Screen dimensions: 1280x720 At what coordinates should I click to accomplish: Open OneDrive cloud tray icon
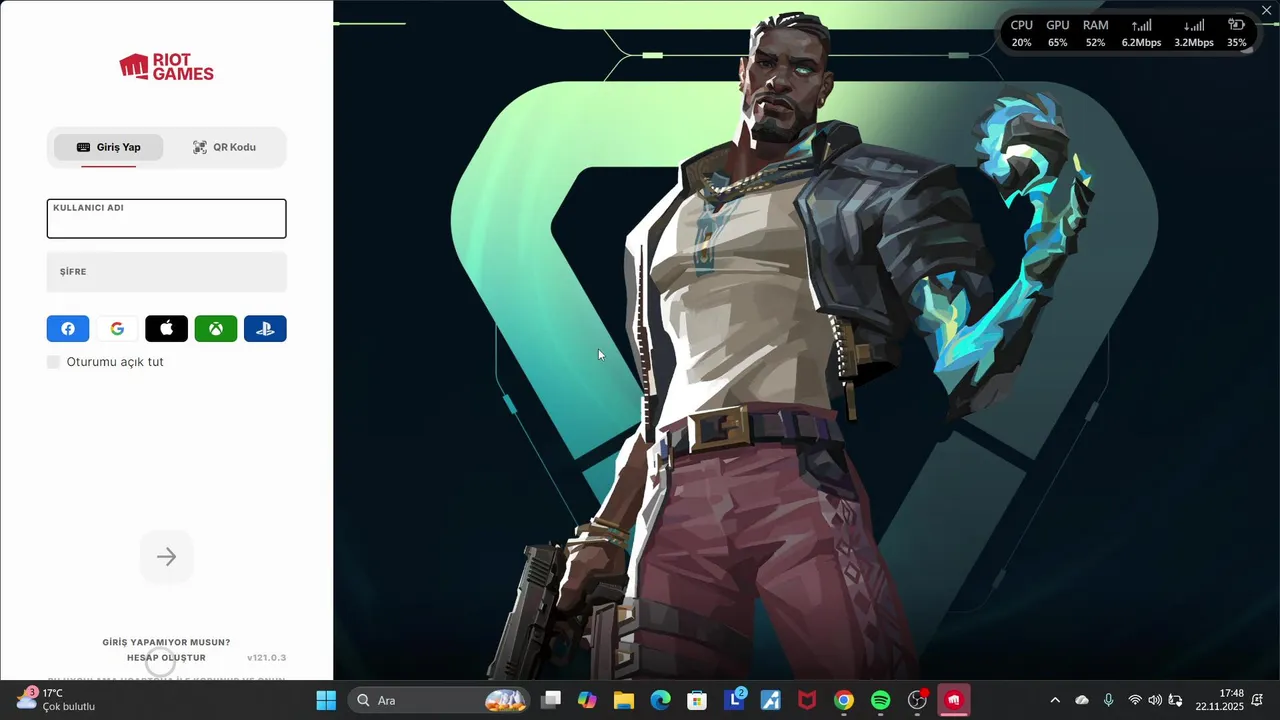[x=1082, y=700]
